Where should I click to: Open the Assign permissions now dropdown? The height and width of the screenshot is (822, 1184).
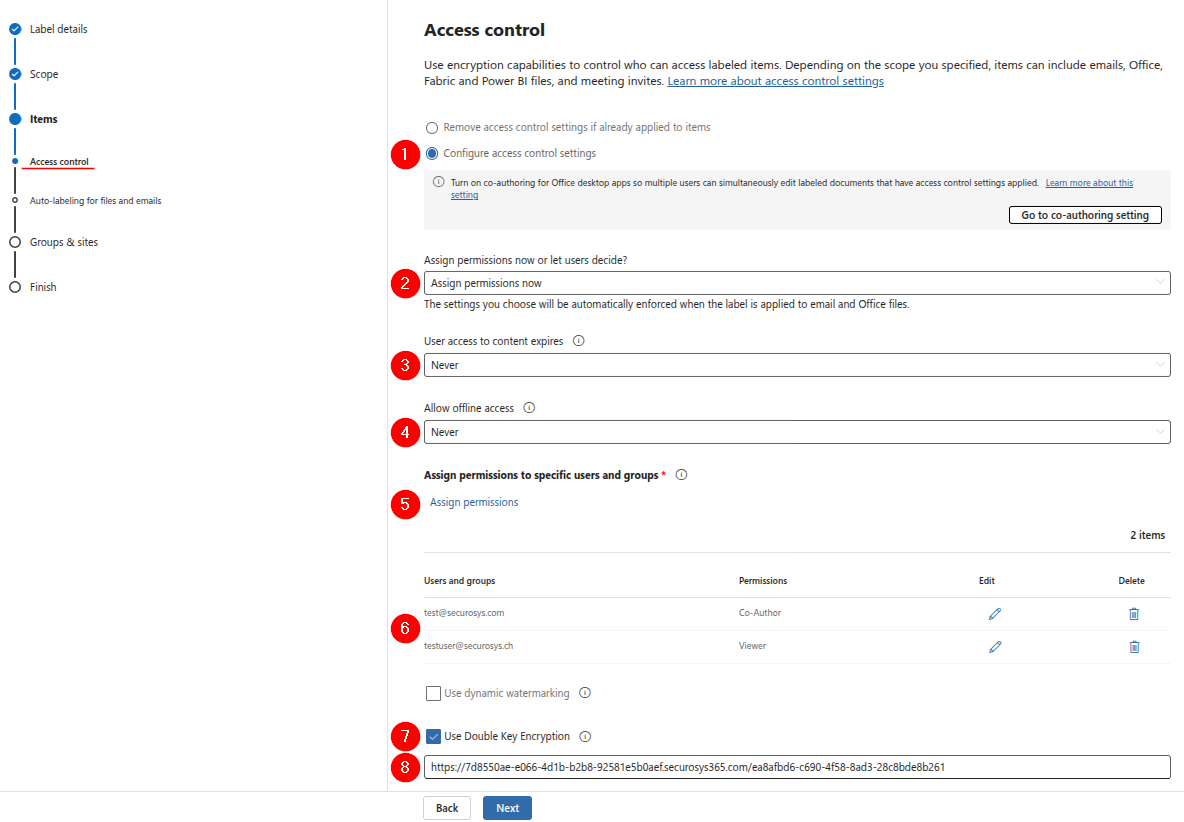pos(796,283)
